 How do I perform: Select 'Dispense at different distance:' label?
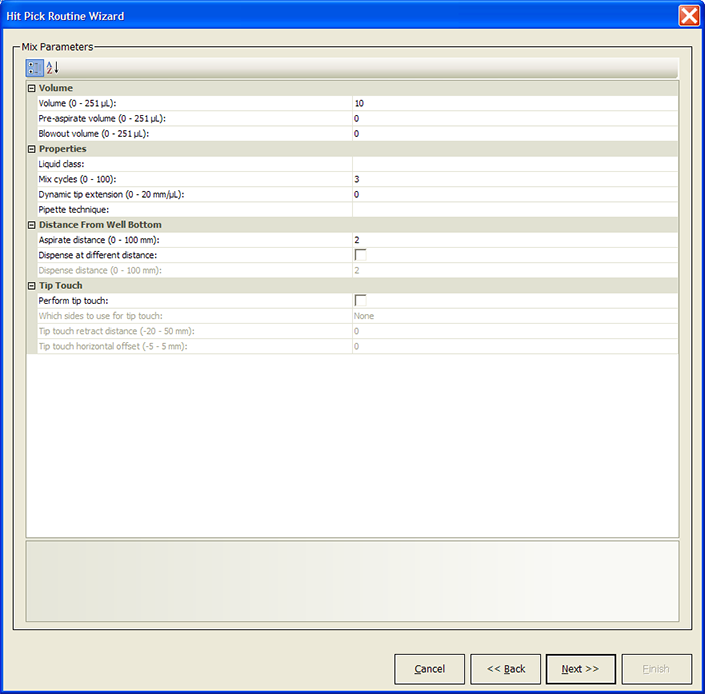(98, 255)
